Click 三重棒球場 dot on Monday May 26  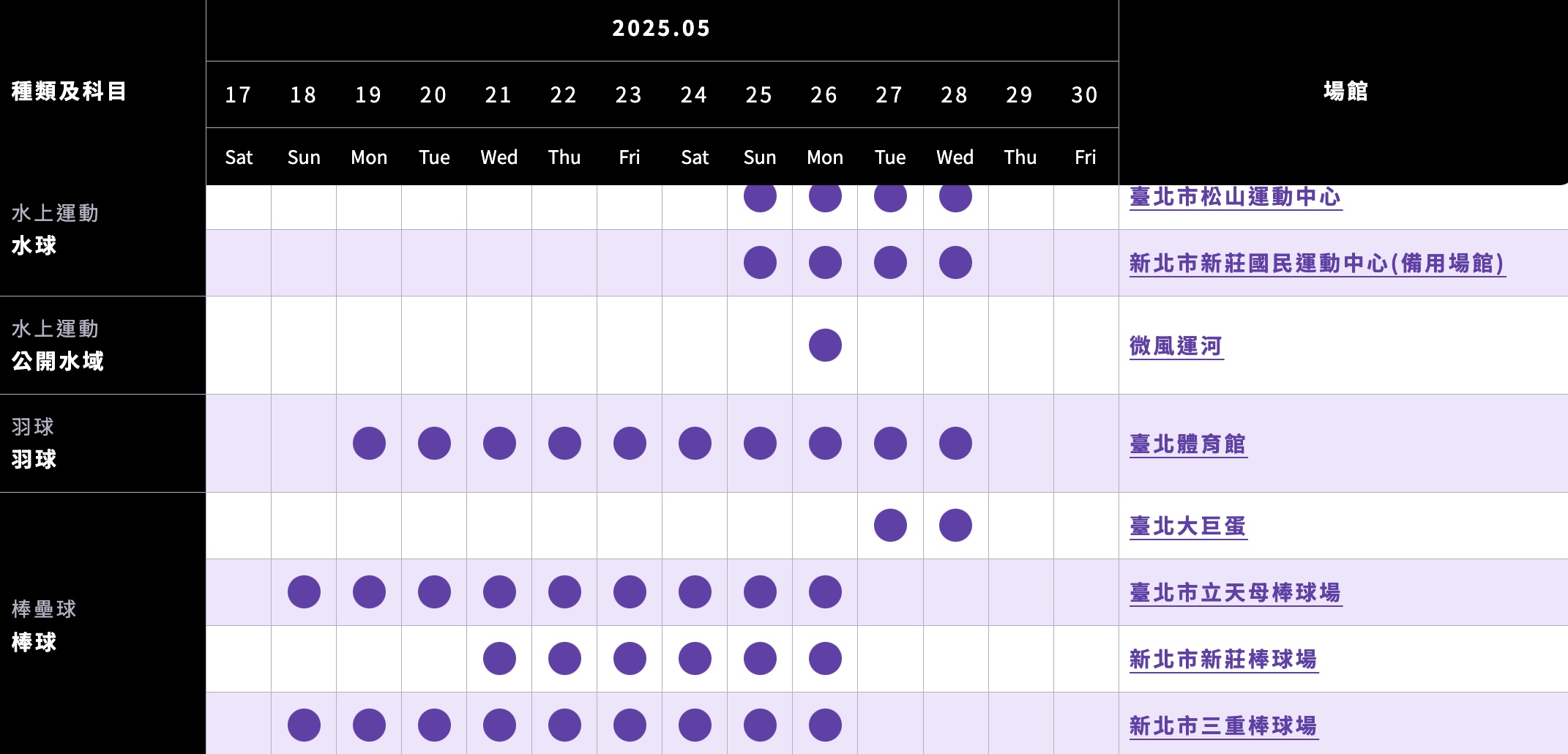click(x=825, y=725)
